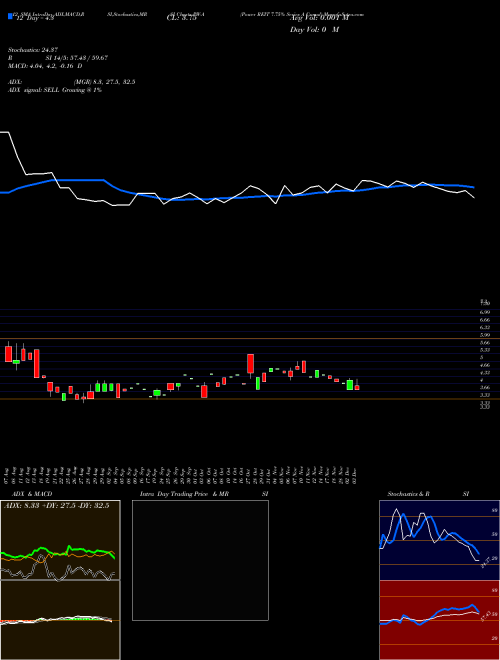Open the red RSI chart panel
This screenshot has width=500, height=660.
[439, 620]
